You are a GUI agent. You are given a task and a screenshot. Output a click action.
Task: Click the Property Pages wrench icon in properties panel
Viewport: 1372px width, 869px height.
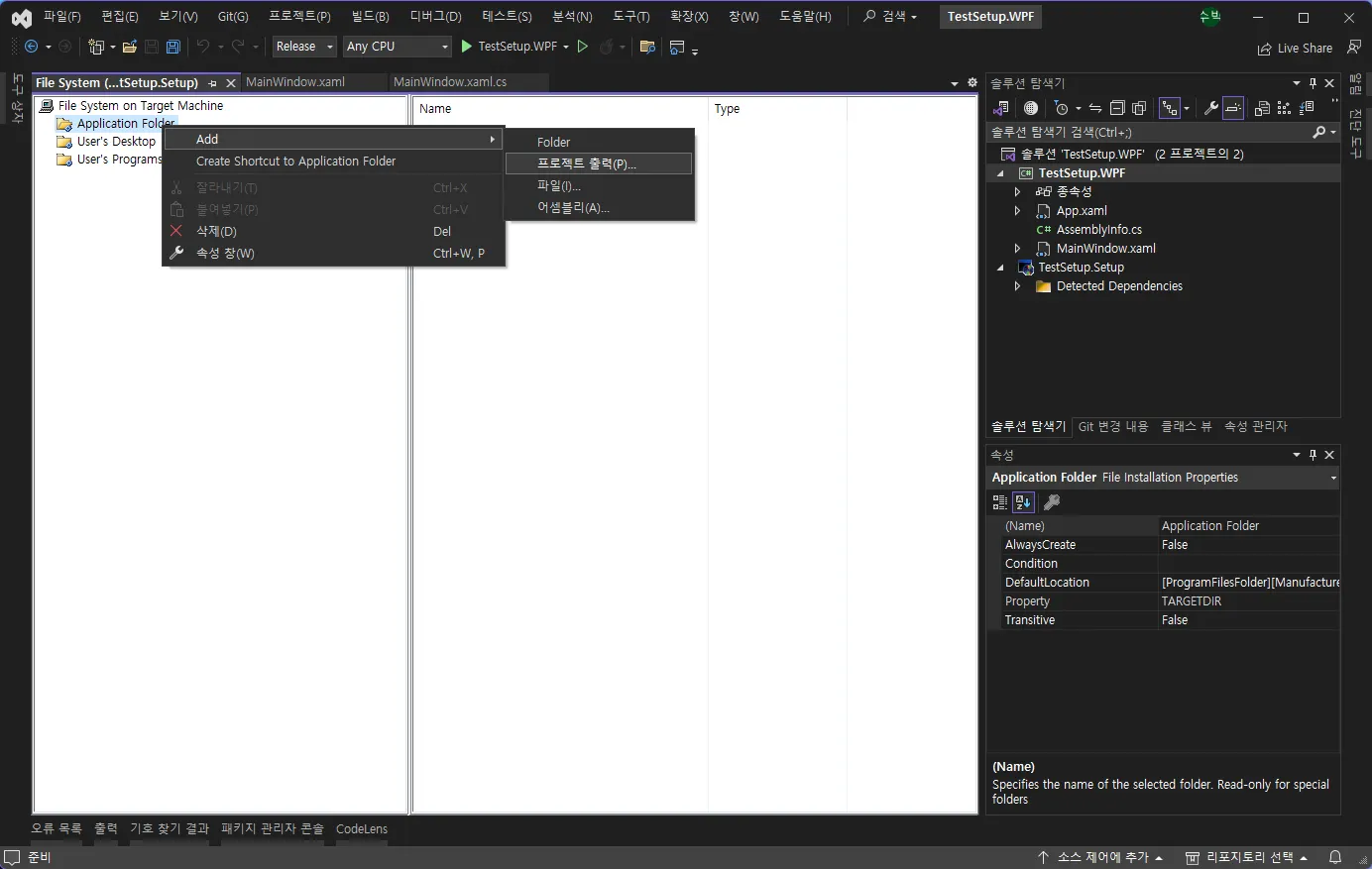tap(1052, 502)
